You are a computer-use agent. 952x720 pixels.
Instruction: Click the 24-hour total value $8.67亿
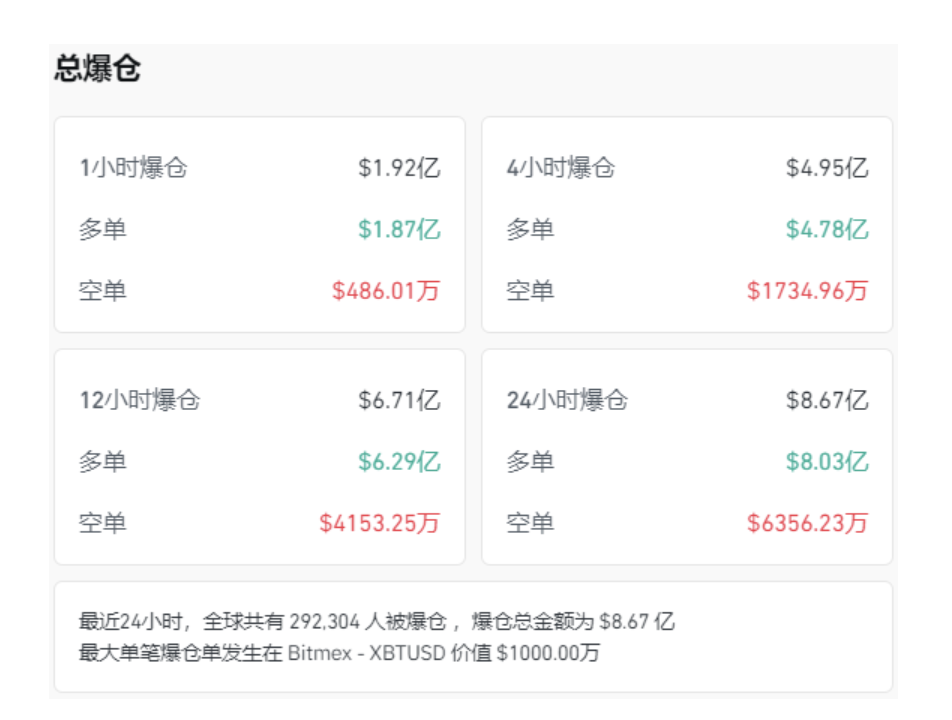(x=826, y=400)
